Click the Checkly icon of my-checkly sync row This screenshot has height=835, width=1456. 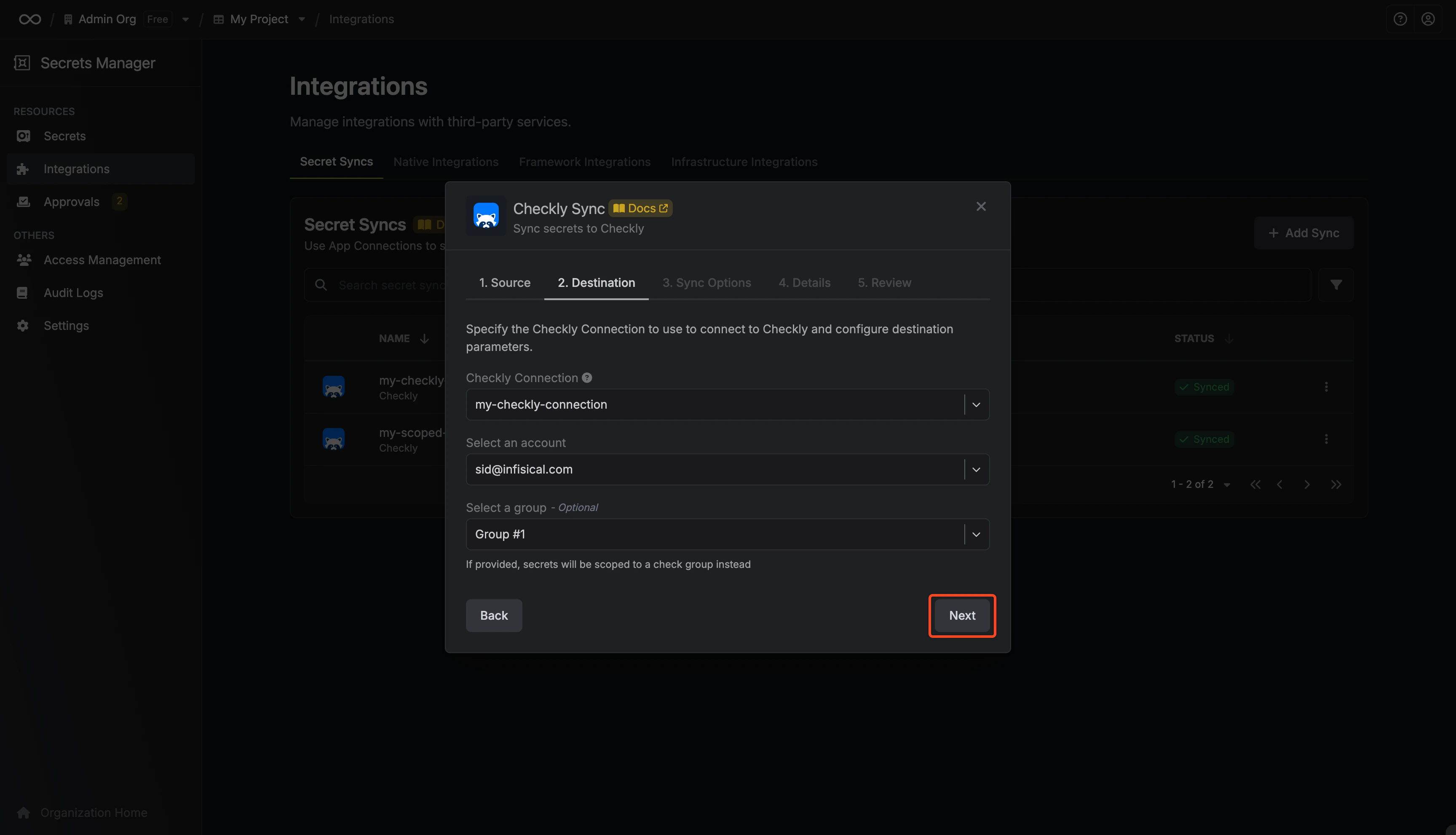(333, 387)
